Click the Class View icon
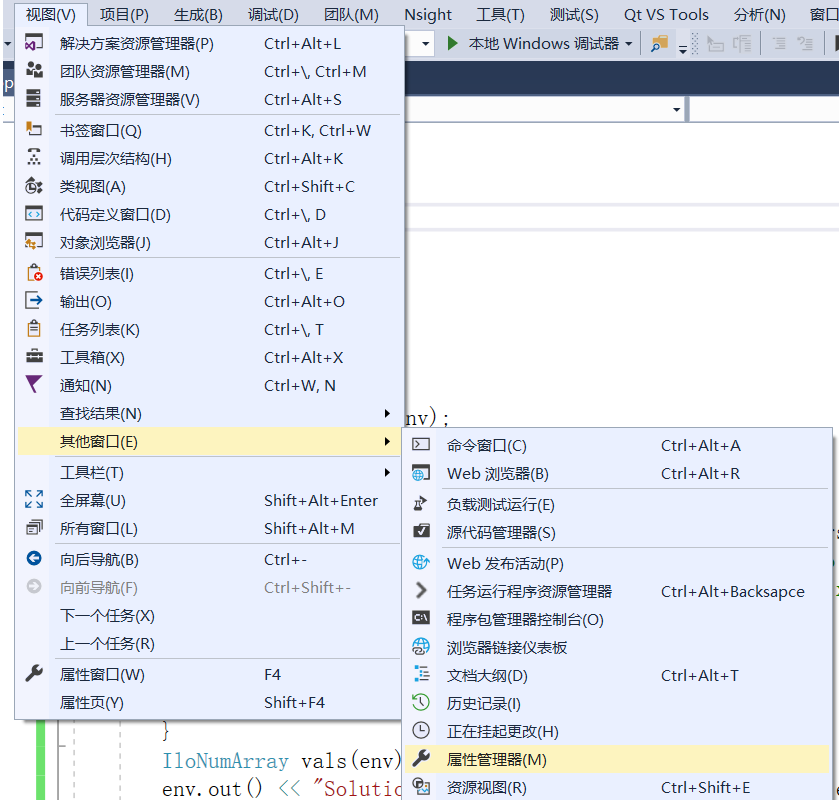 (34, 186)
